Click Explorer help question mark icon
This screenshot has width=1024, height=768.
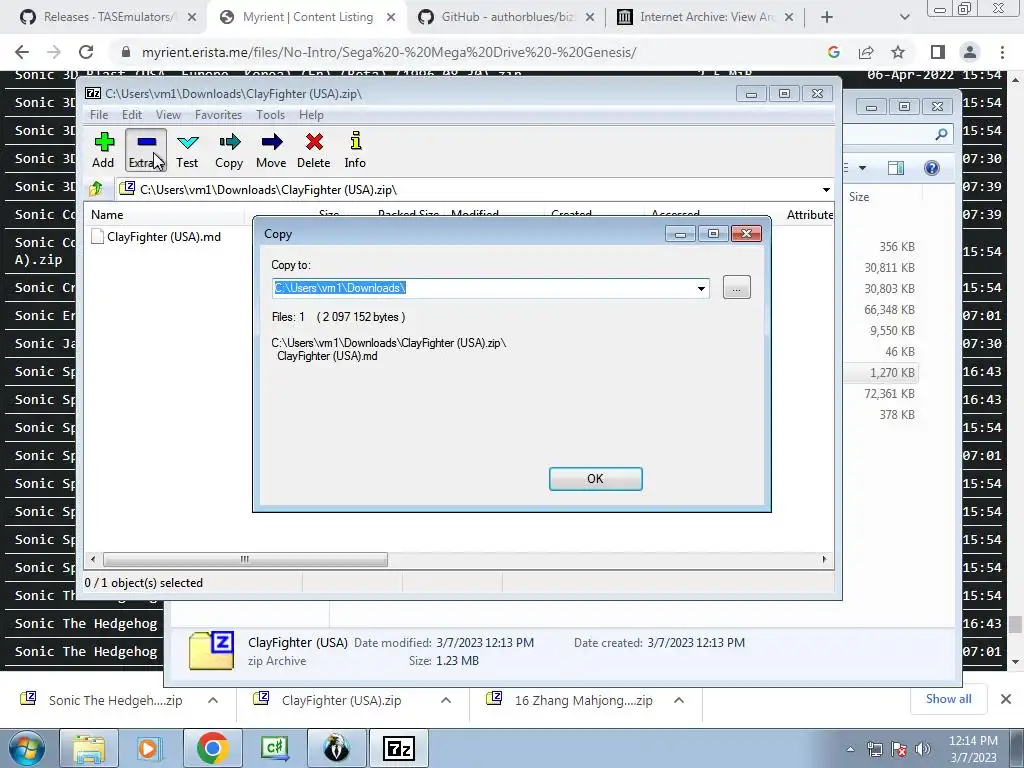[932, 168]
